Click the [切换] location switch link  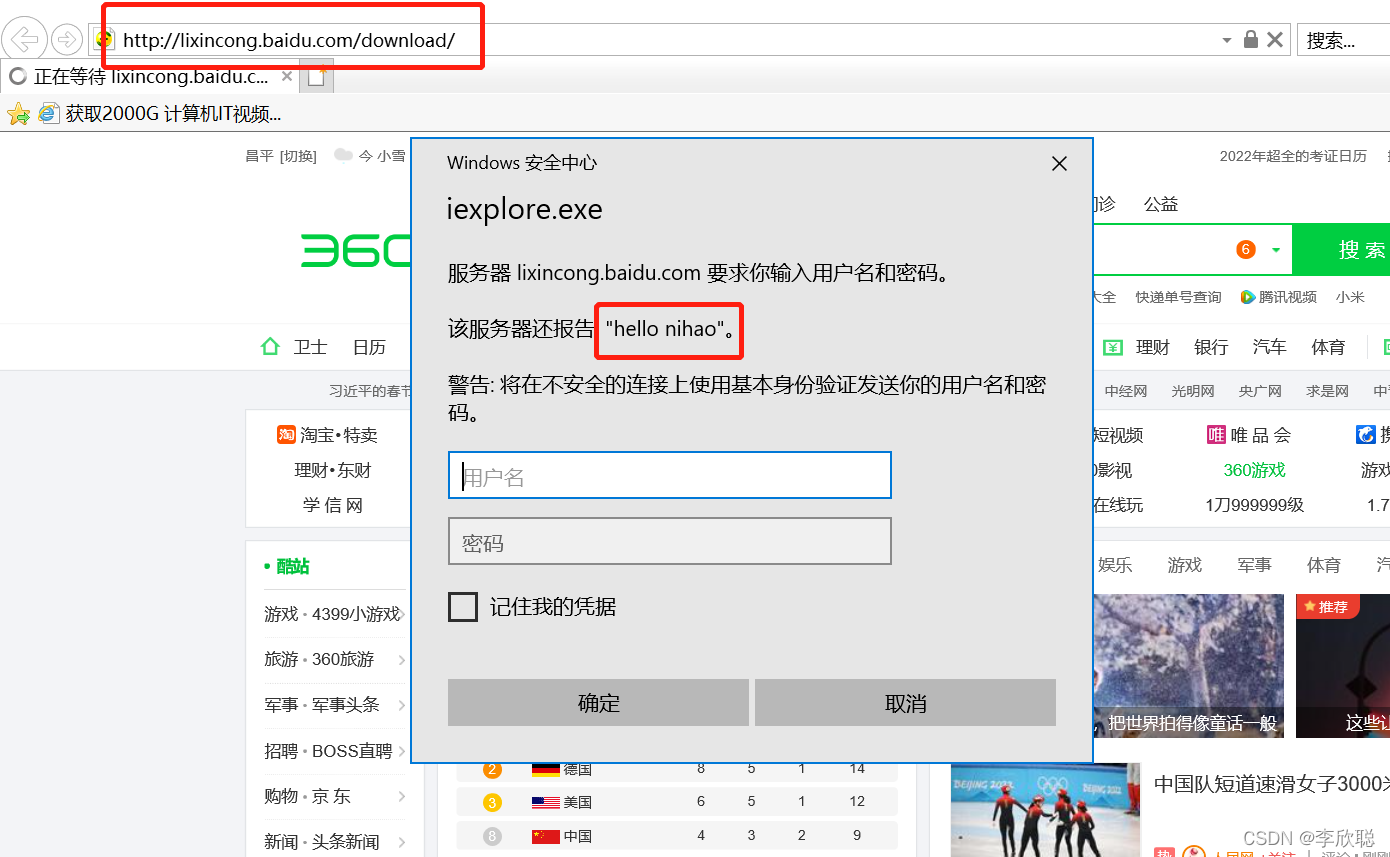tap(298, 156)
